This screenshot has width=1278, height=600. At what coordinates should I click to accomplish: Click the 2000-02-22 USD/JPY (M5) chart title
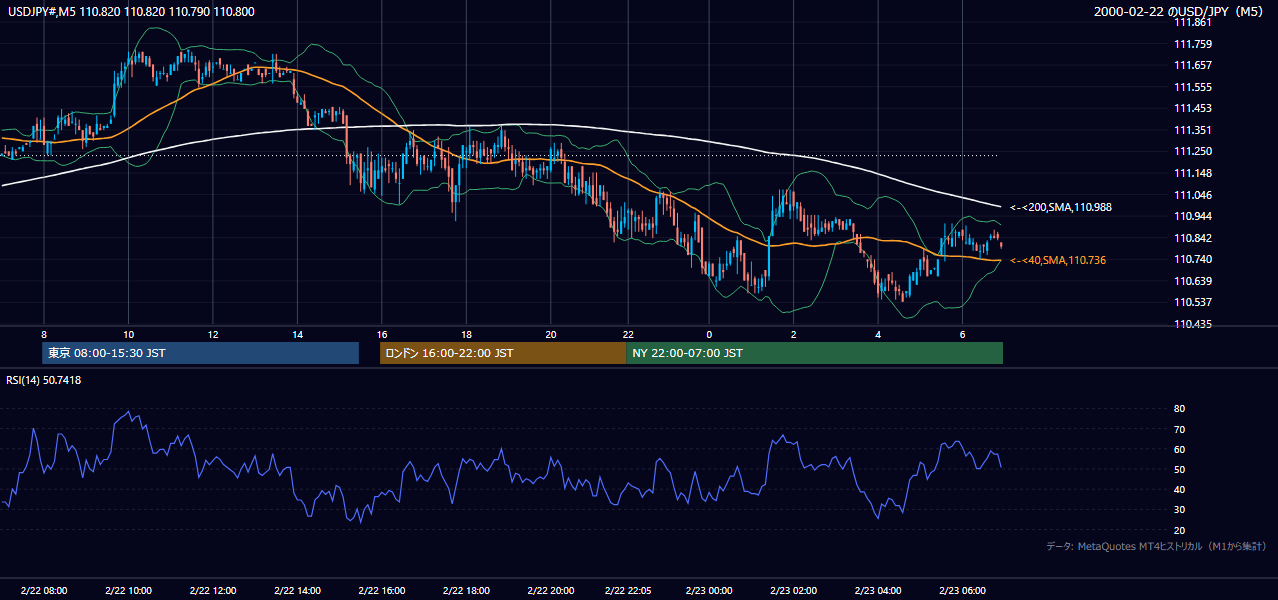(1178, 12)
